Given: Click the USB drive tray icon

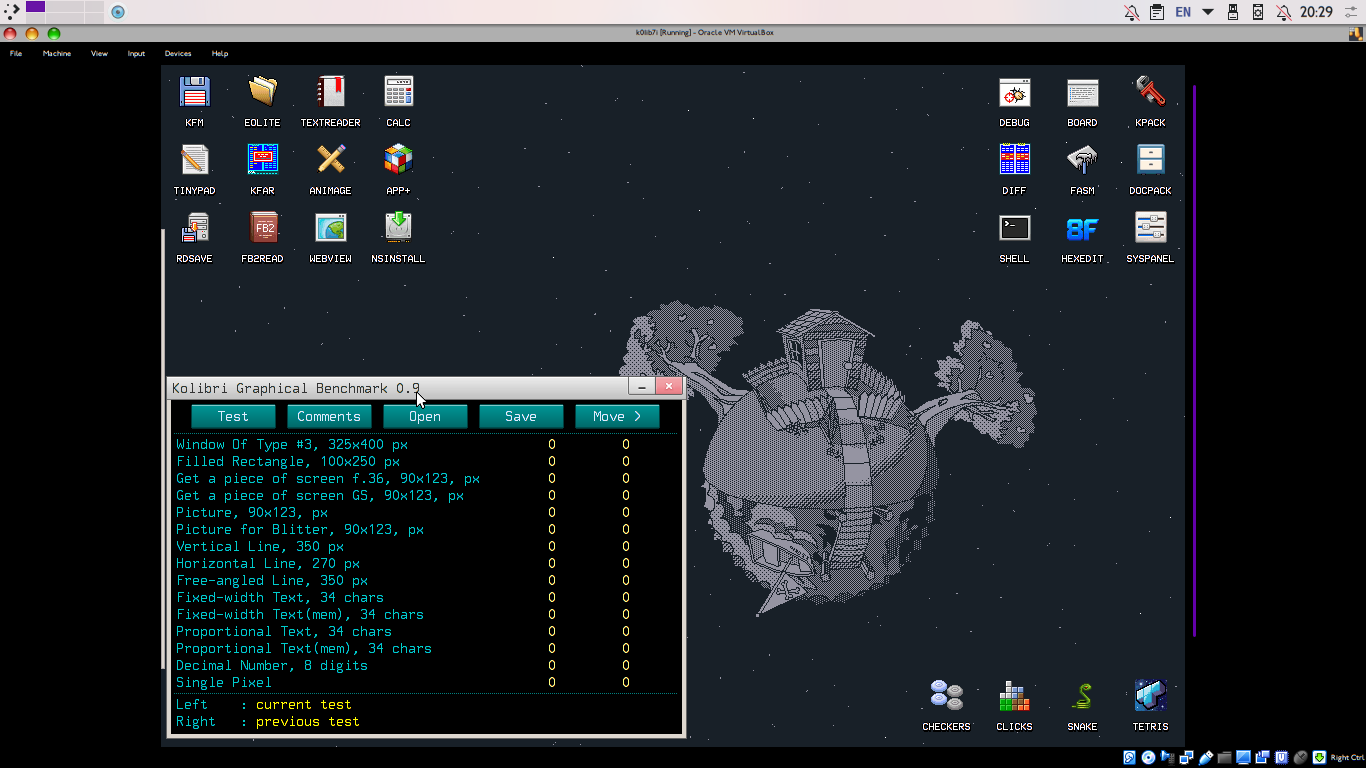Looking at the screenshot, I should click(1233, 12).
